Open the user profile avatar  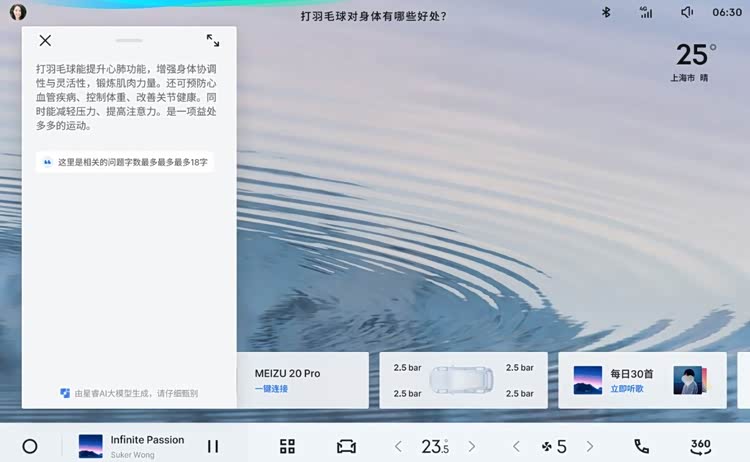18,13
